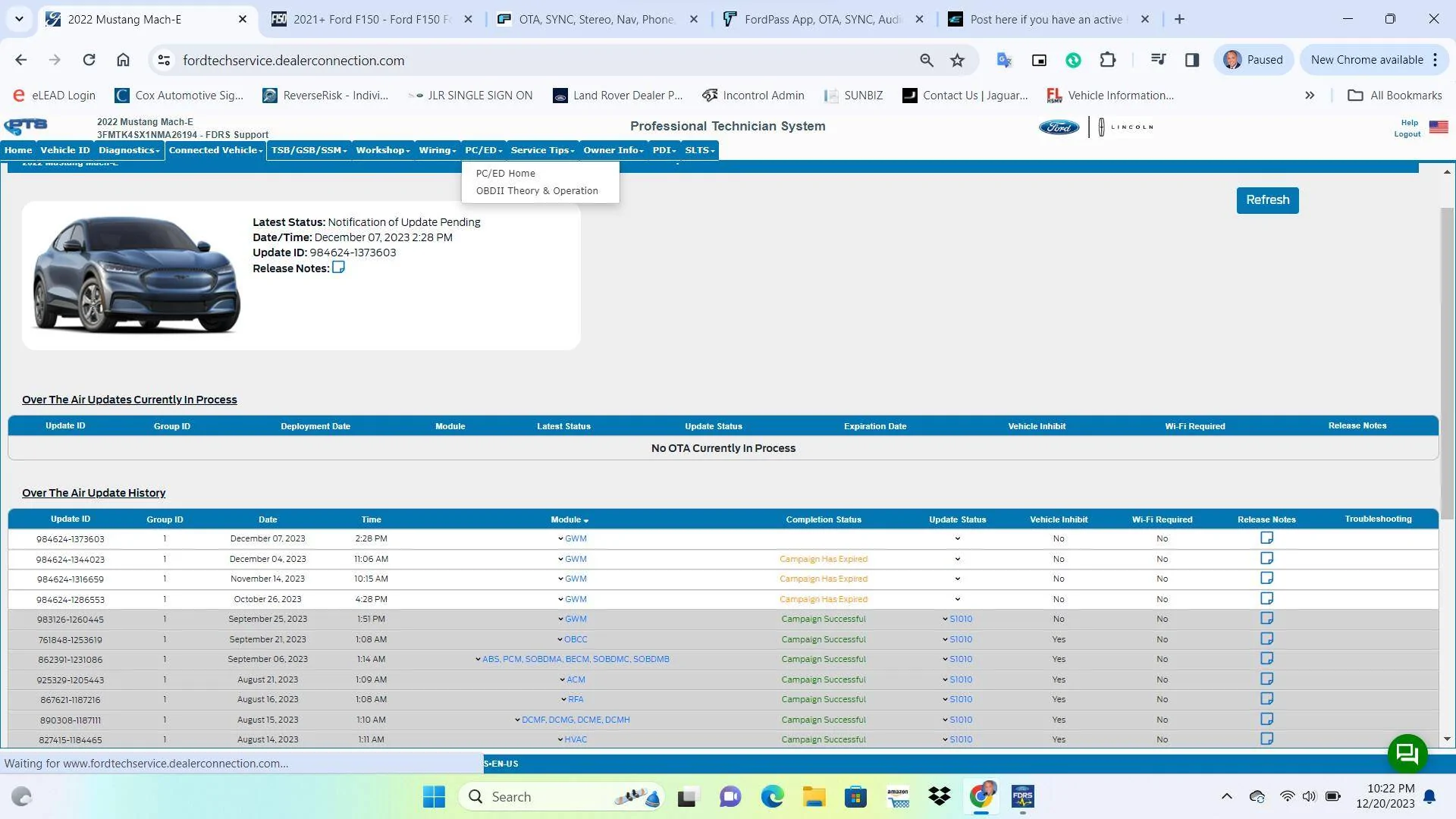Open the Service Tips dropdown menu
The image size is (1456, 819).
tap(542, 150)
